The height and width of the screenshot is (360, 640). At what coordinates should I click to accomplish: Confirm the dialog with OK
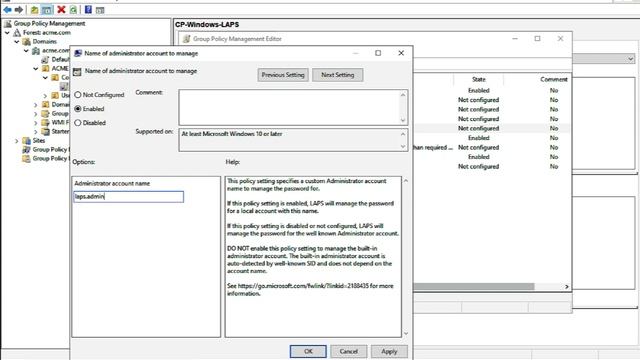[308, 351]
